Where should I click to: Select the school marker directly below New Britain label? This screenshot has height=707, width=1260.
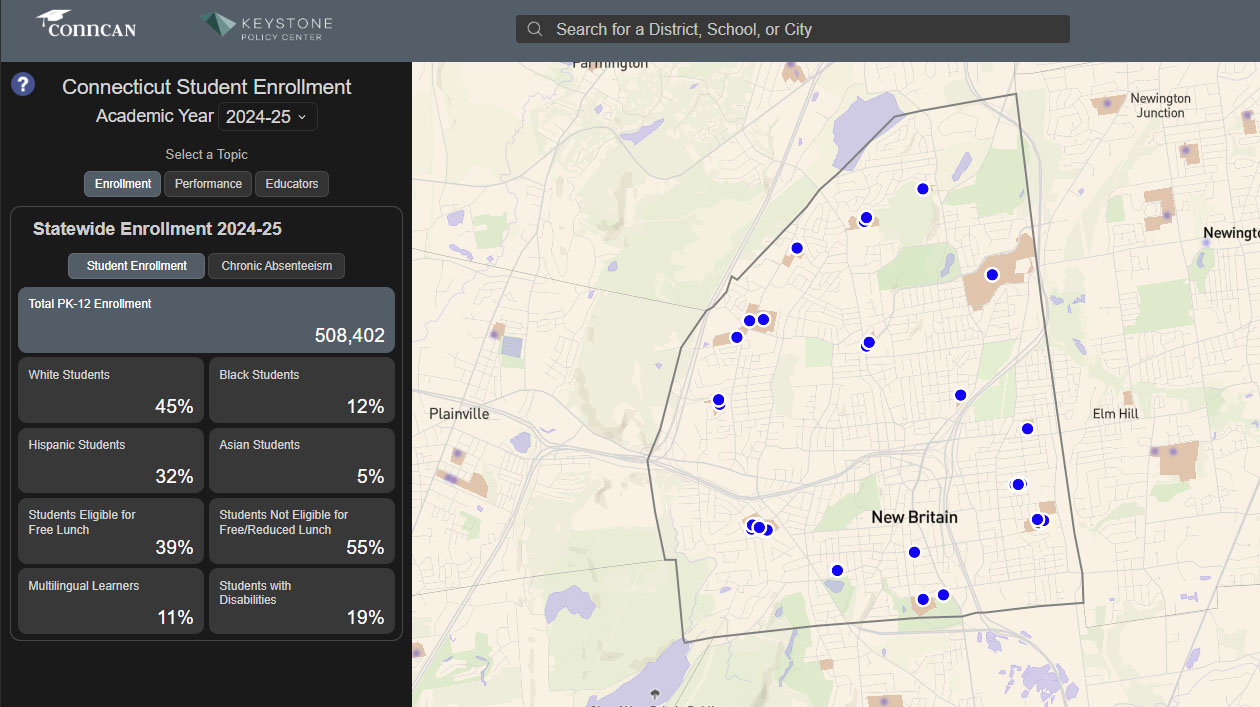point(913,552)
